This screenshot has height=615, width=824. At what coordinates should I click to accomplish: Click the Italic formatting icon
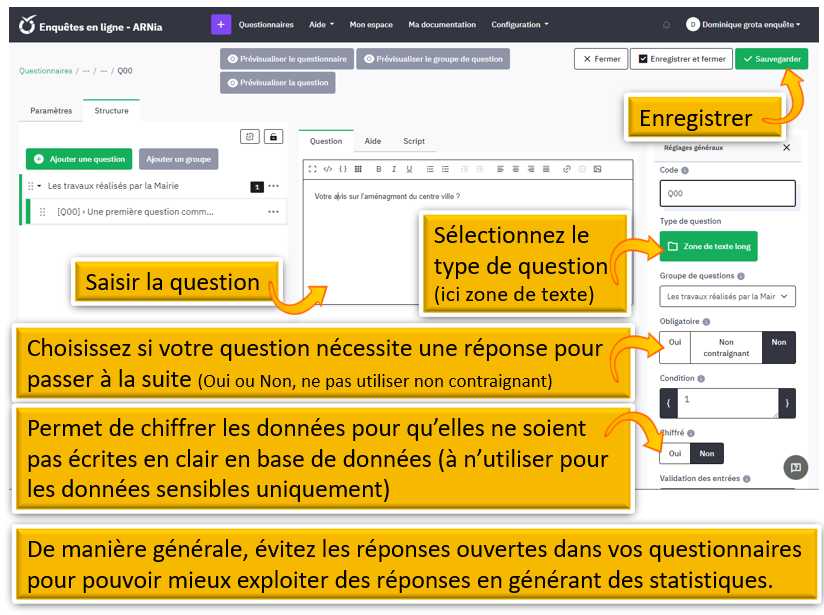tap(394, 169)
